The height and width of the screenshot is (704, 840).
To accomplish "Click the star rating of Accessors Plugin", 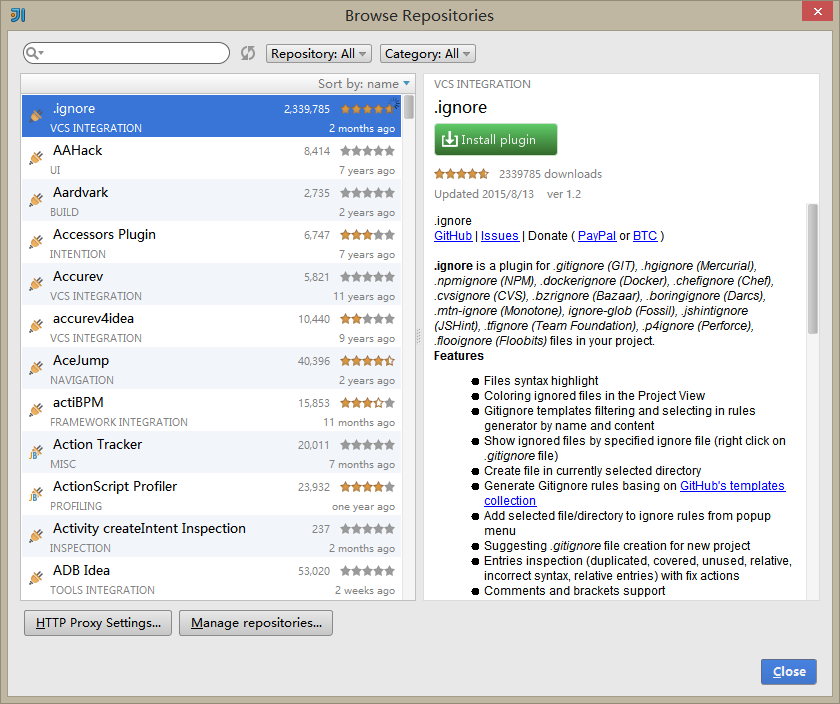I will 368,235.
